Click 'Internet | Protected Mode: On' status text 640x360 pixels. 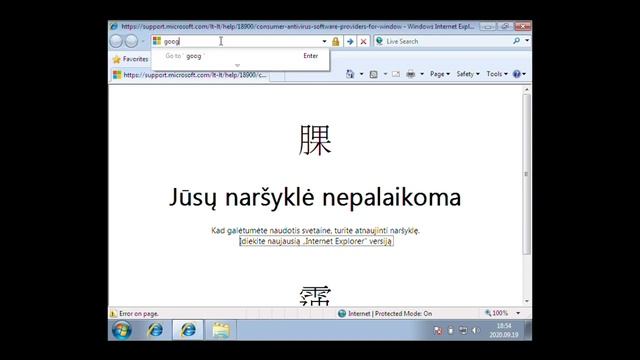pos(390,313)
